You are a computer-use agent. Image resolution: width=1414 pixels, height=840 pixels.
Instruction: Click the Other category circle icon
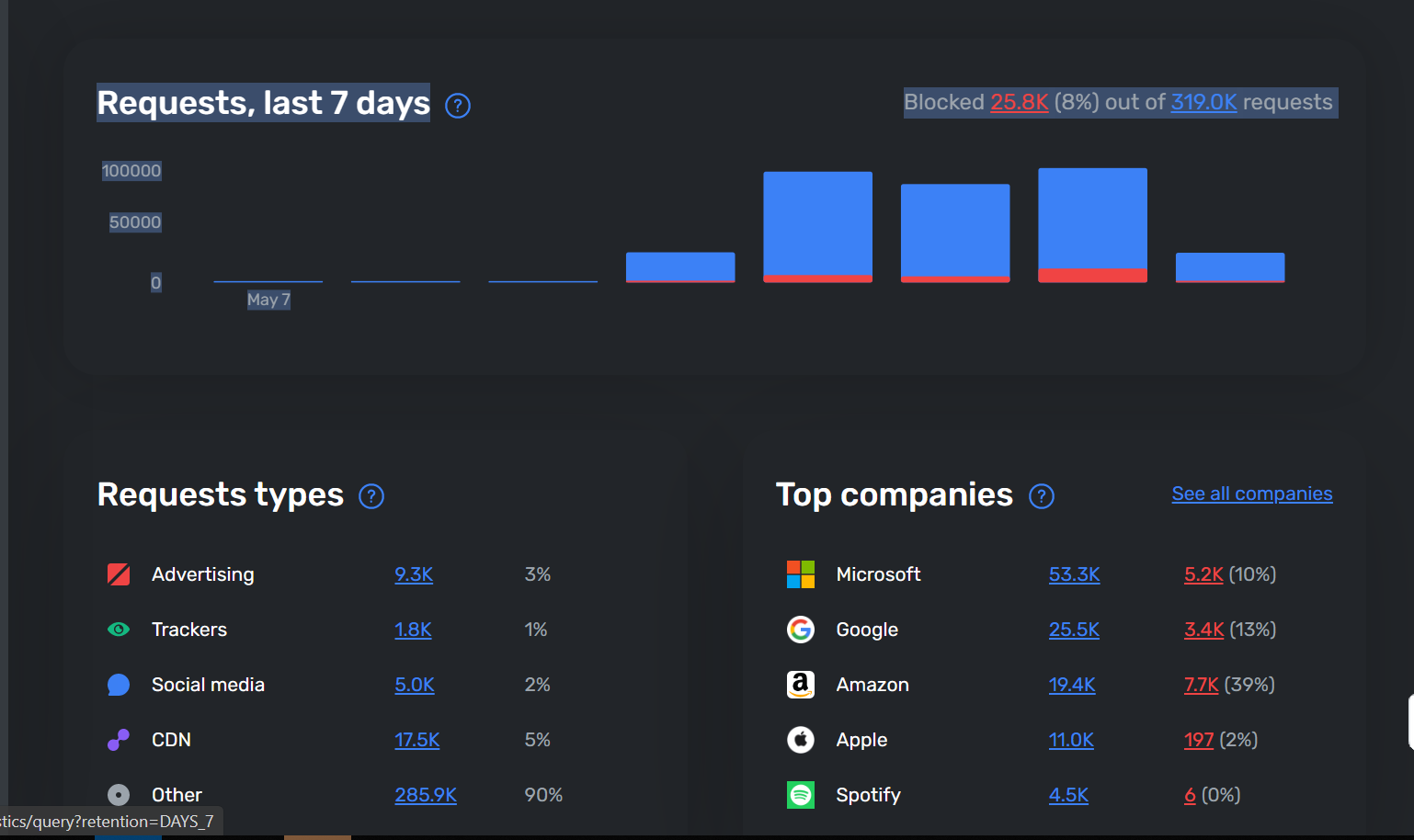pos(119,795)
